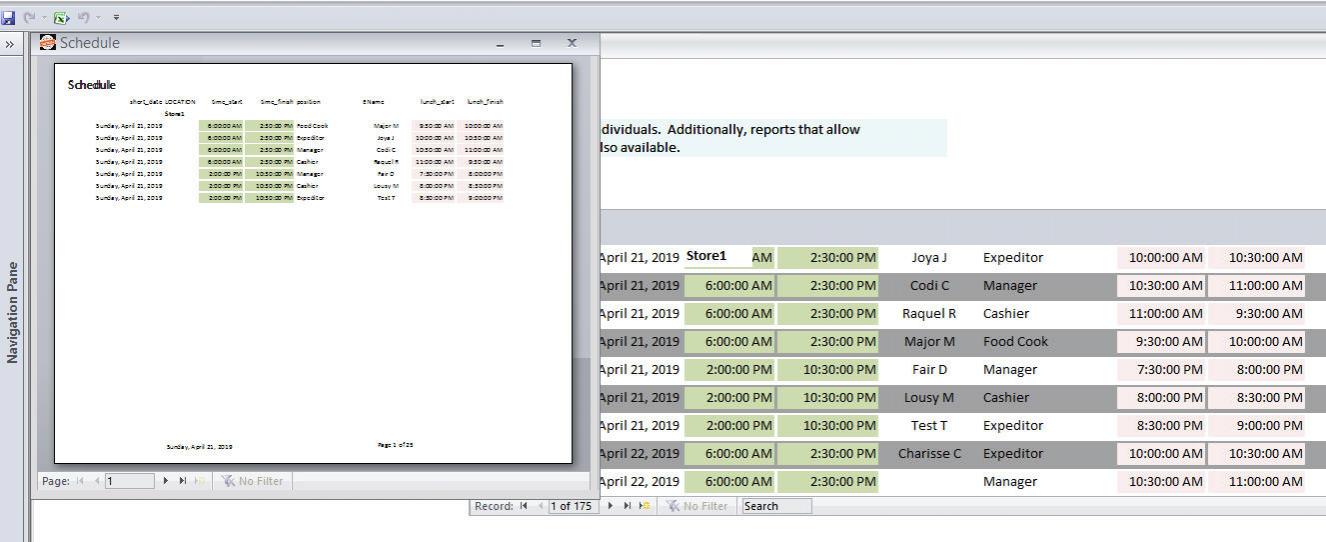Click the 9:00:00 PM lunch finish for Test T
Screen dimensions: 1326x542
1258,425
